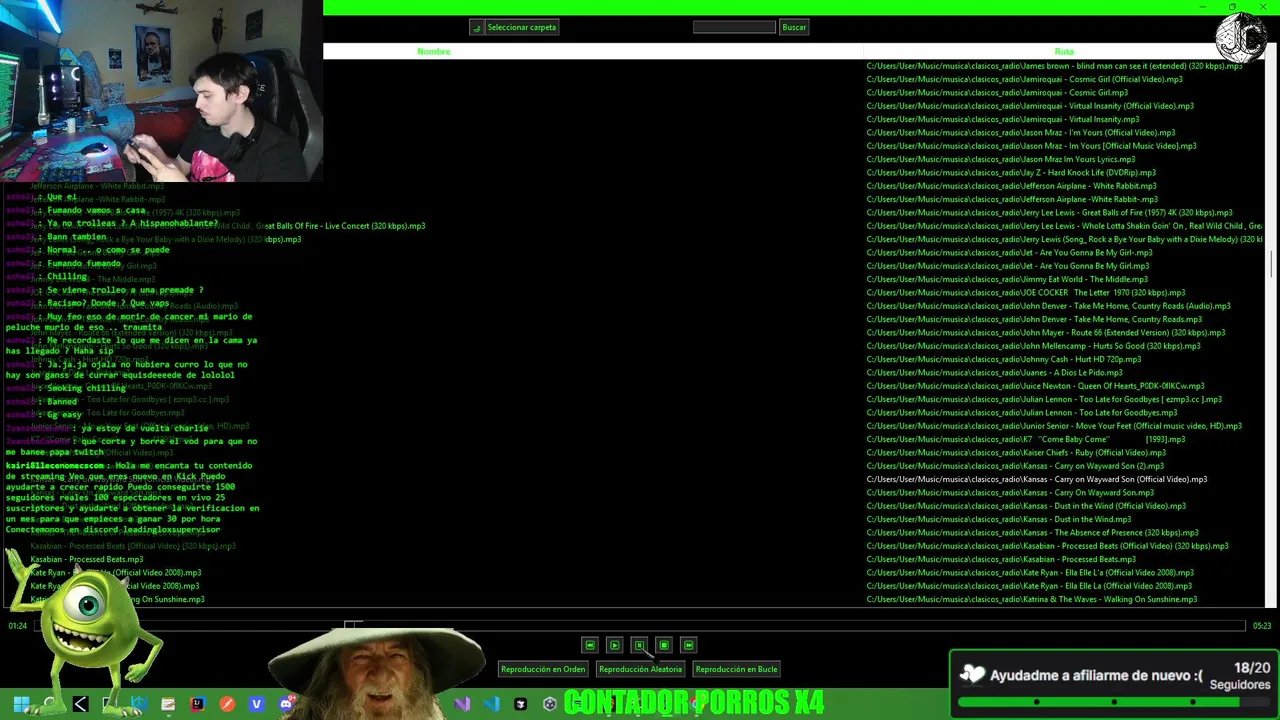Select highlighted Kansas Carry on Wayward Son (Official Video)
Screen dimensions: 1280x720
1037,479
